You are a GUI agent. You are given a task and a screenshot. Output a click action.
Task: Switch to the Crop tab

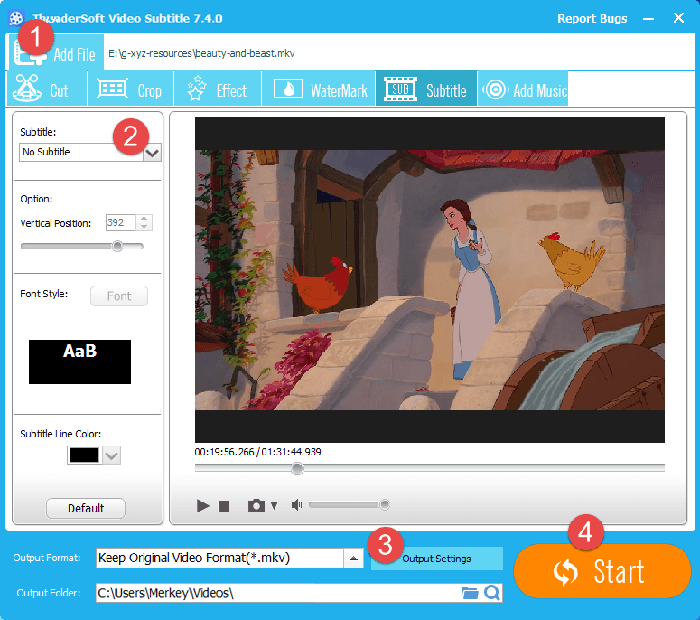[x=130, y=90]
